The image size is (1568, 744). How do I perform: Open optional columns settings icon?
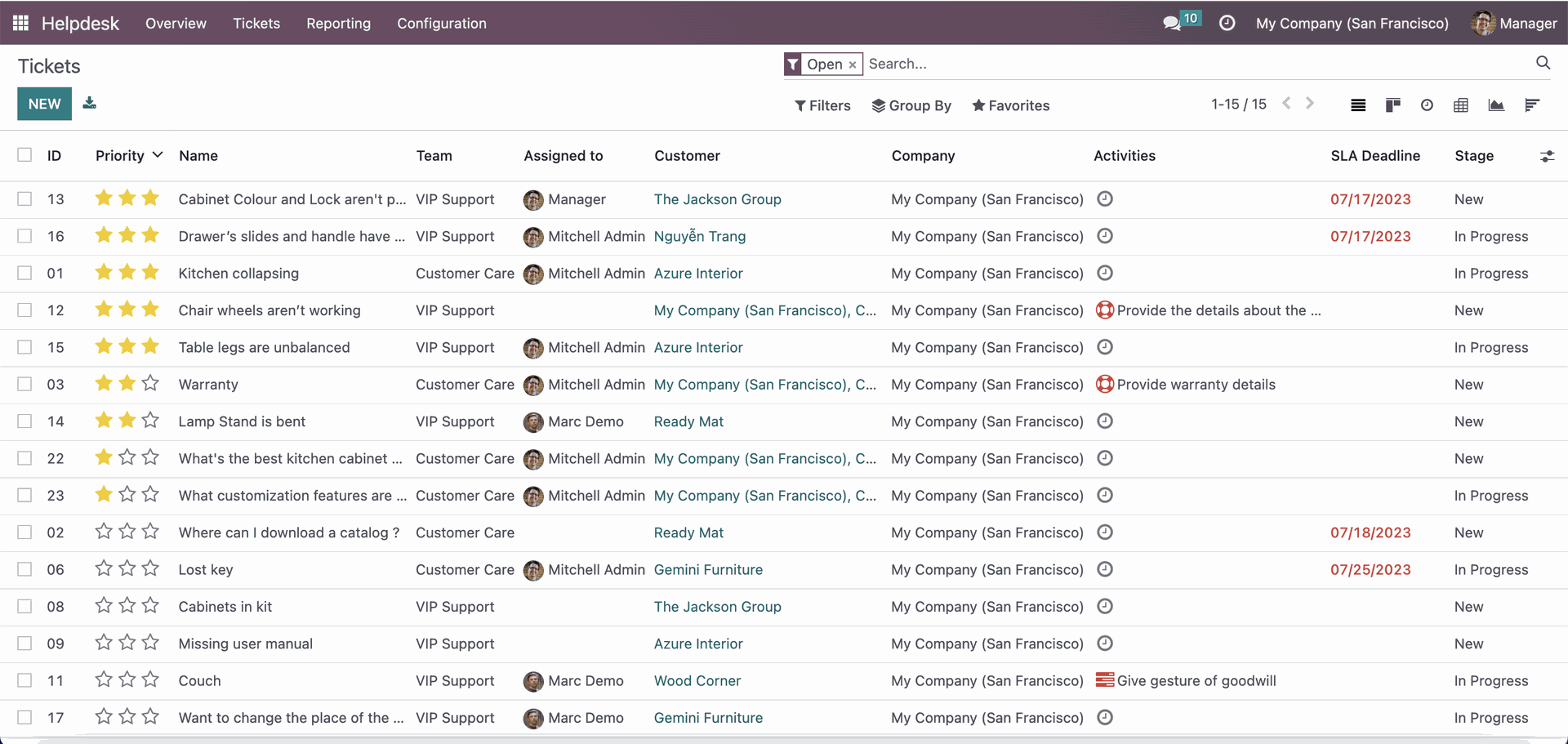(1547, 156)
